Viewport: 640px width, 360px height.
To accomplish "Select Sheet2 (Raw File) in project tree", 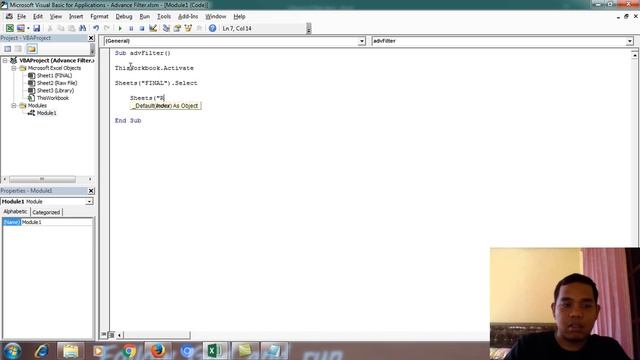I will [x=57, y=83].
